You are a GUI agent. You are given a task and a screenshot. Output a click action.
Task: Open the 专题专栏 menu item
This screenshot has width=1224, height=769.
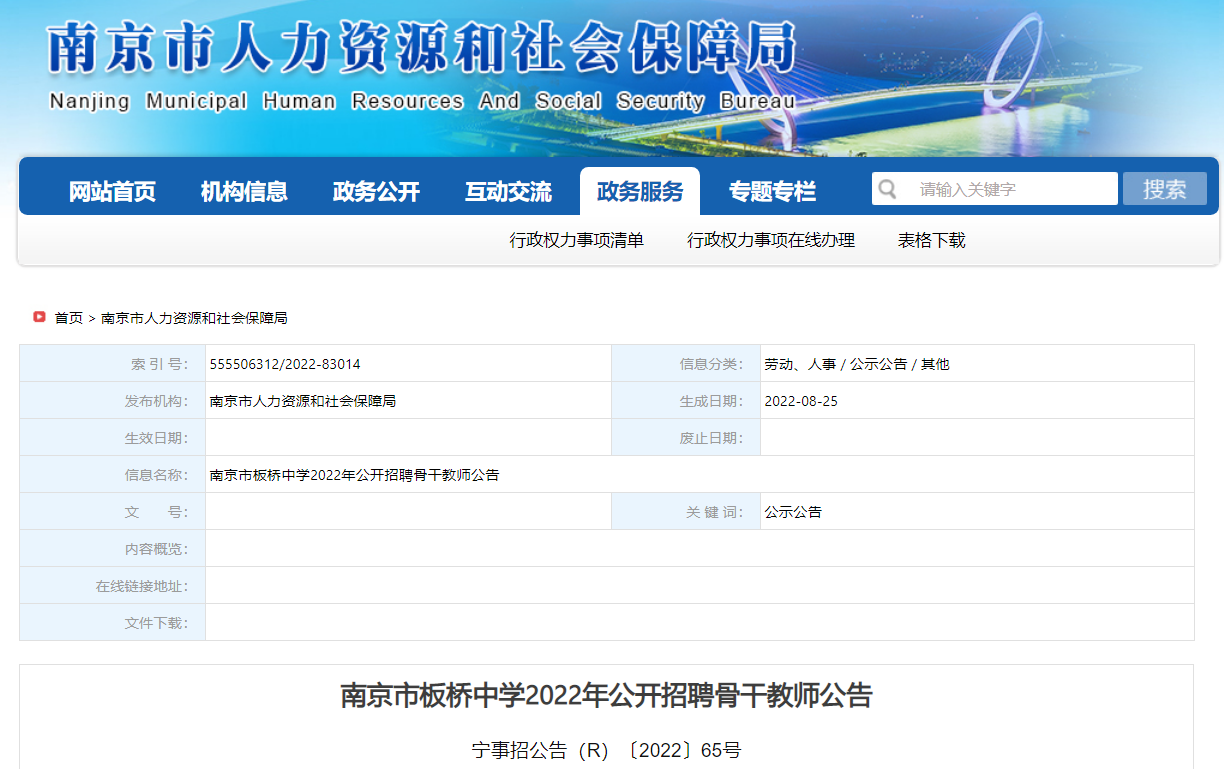click(x=772, y=192)
